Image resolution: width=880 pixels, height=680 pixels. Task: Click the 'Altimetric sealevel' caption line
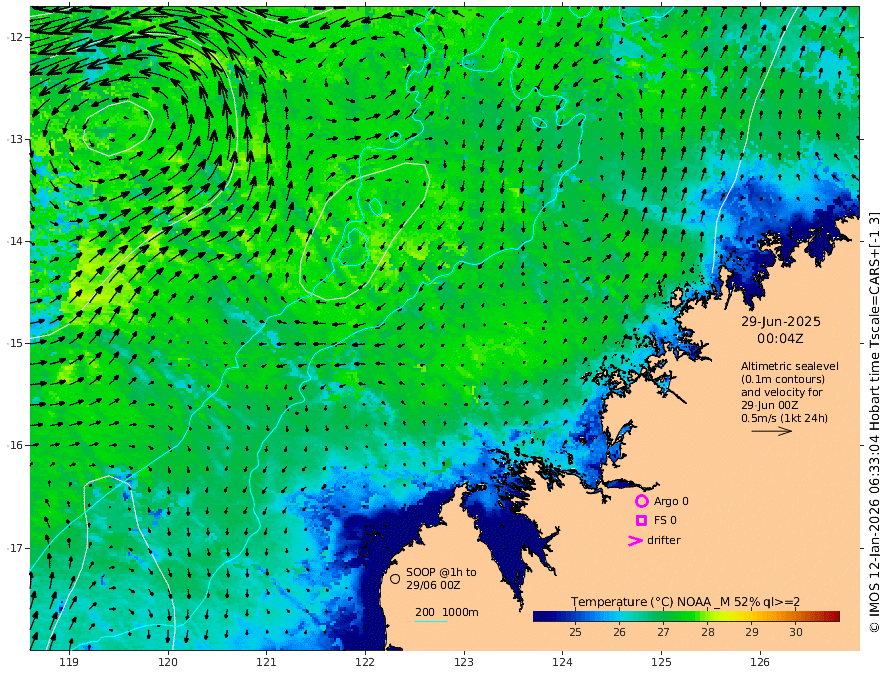pyautogui.click(x=790, y=366)
